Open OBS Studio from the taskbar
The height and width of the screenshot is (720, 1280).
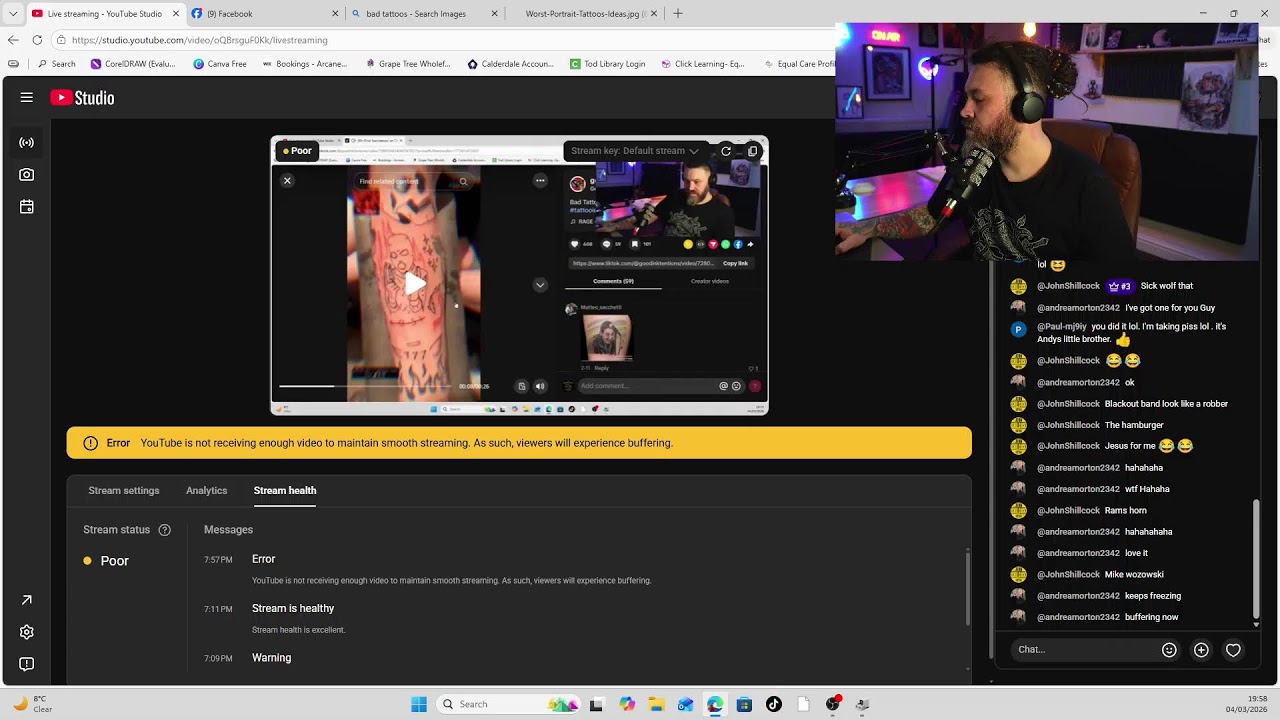tap(833, 704)
